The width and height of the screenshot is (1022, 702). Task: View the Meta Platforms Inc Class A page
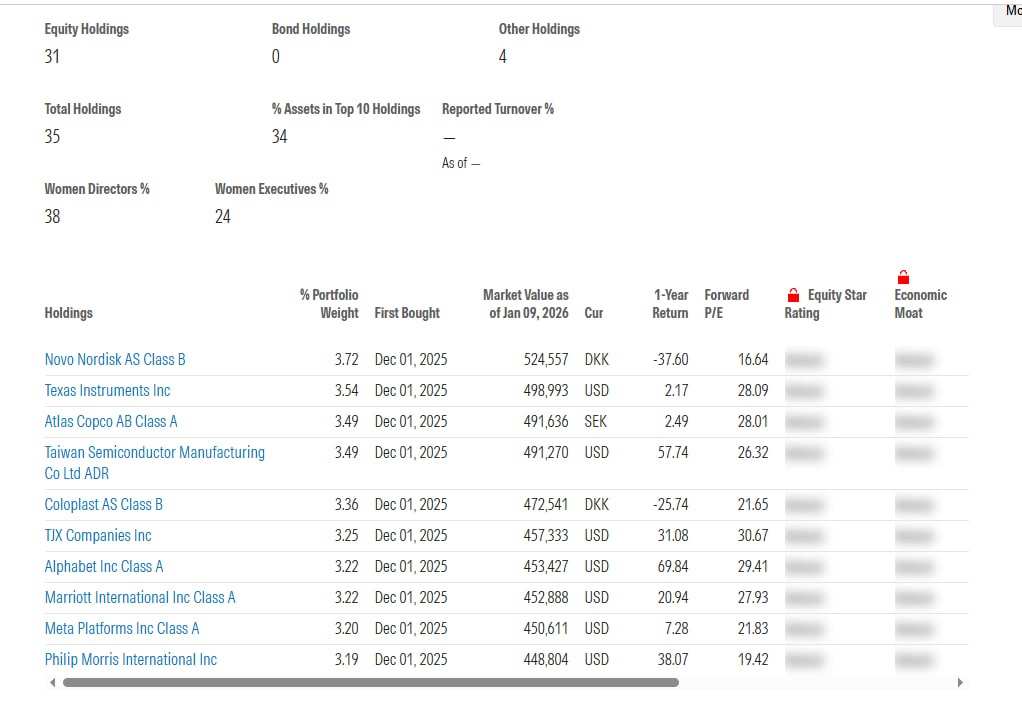[122, 628]
